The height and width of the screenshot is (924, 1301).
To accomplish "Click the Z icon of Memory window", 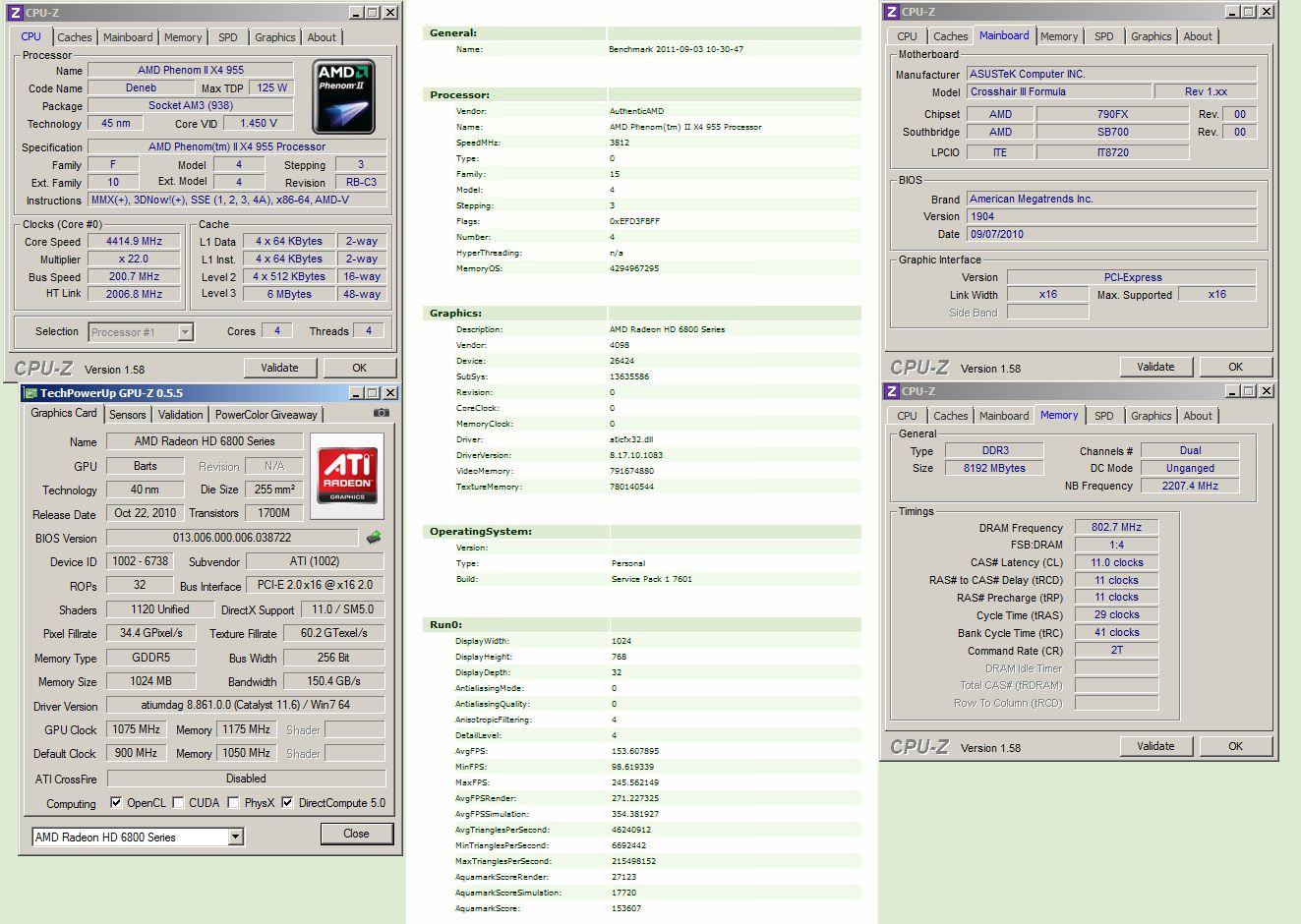I will pyautogui.click(x=891, y=391).
